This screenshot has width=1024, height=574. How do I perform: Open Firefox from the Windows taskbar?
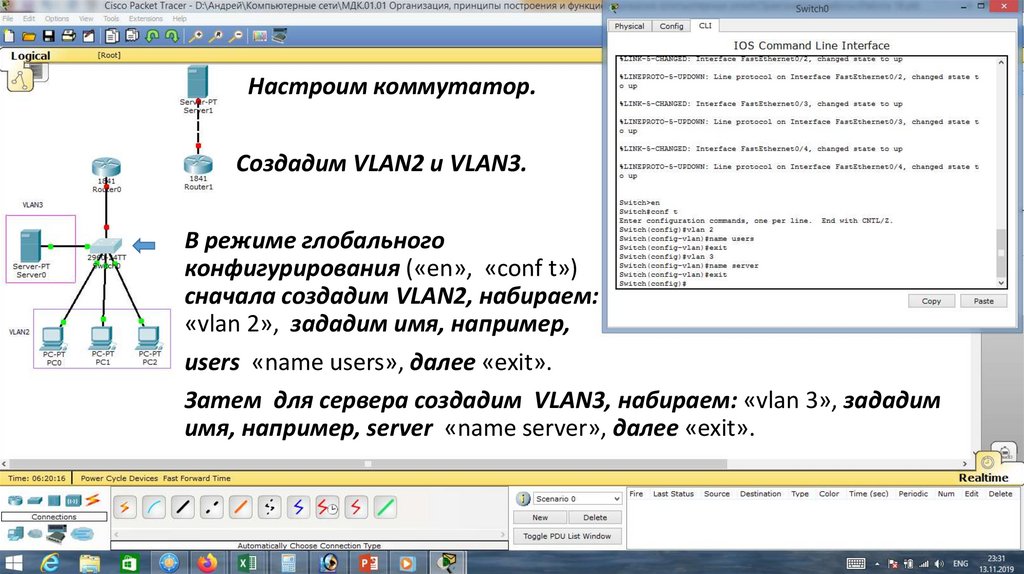(207, 562)
